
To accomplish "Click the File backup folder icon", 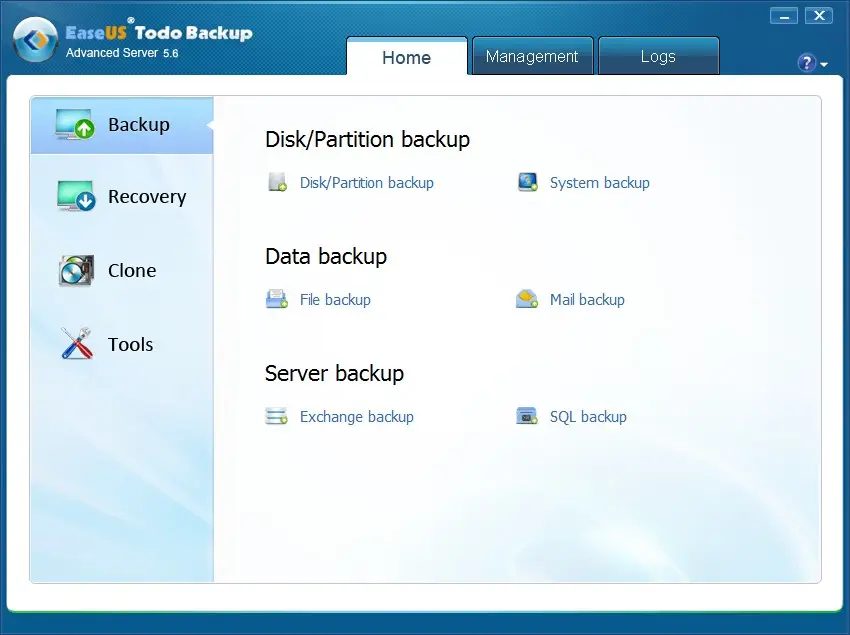I will pyautogui.click(x=277, y=299).
